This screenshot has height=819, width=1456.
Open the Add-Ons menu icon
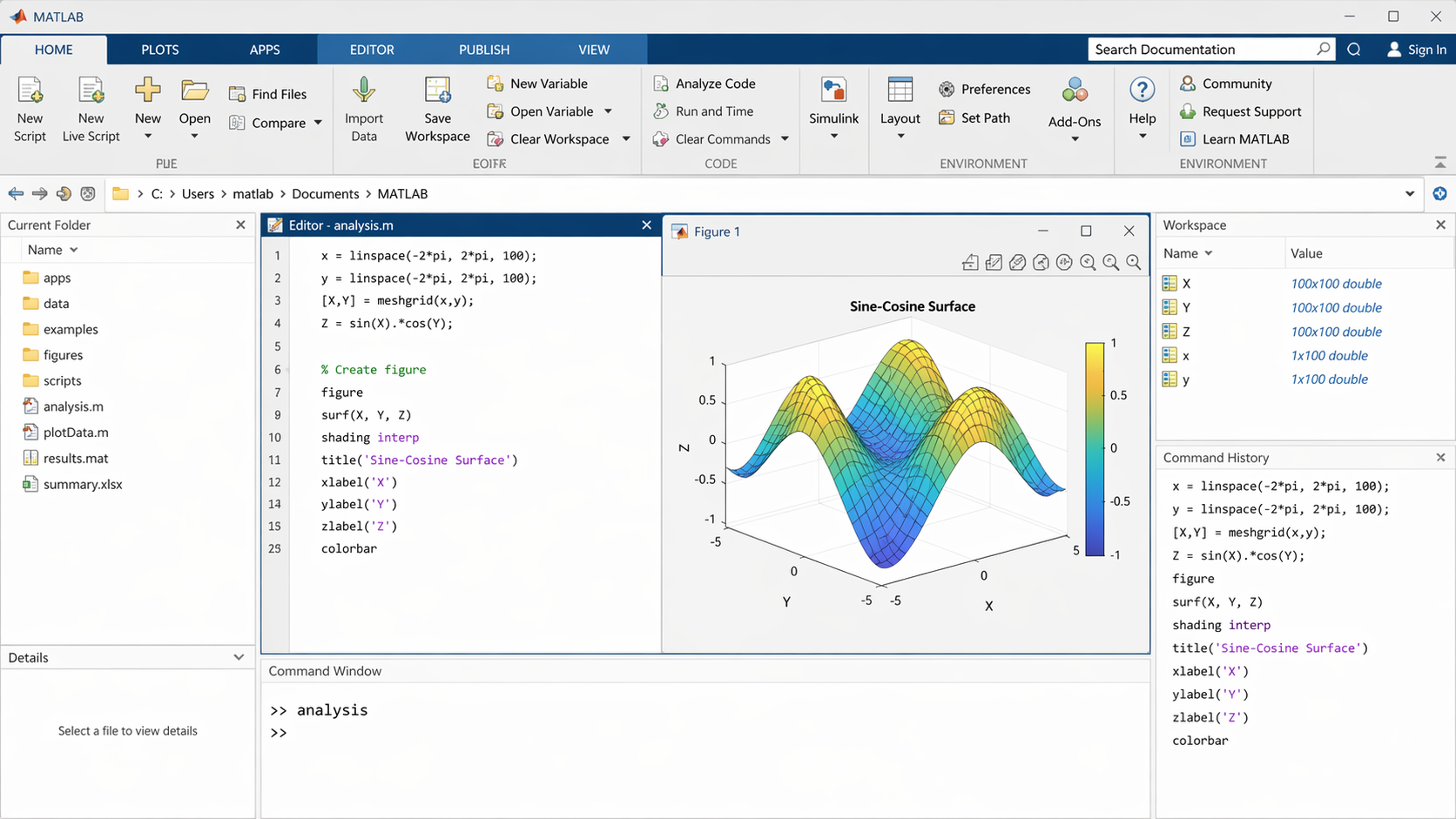[x=1075, y=91]
